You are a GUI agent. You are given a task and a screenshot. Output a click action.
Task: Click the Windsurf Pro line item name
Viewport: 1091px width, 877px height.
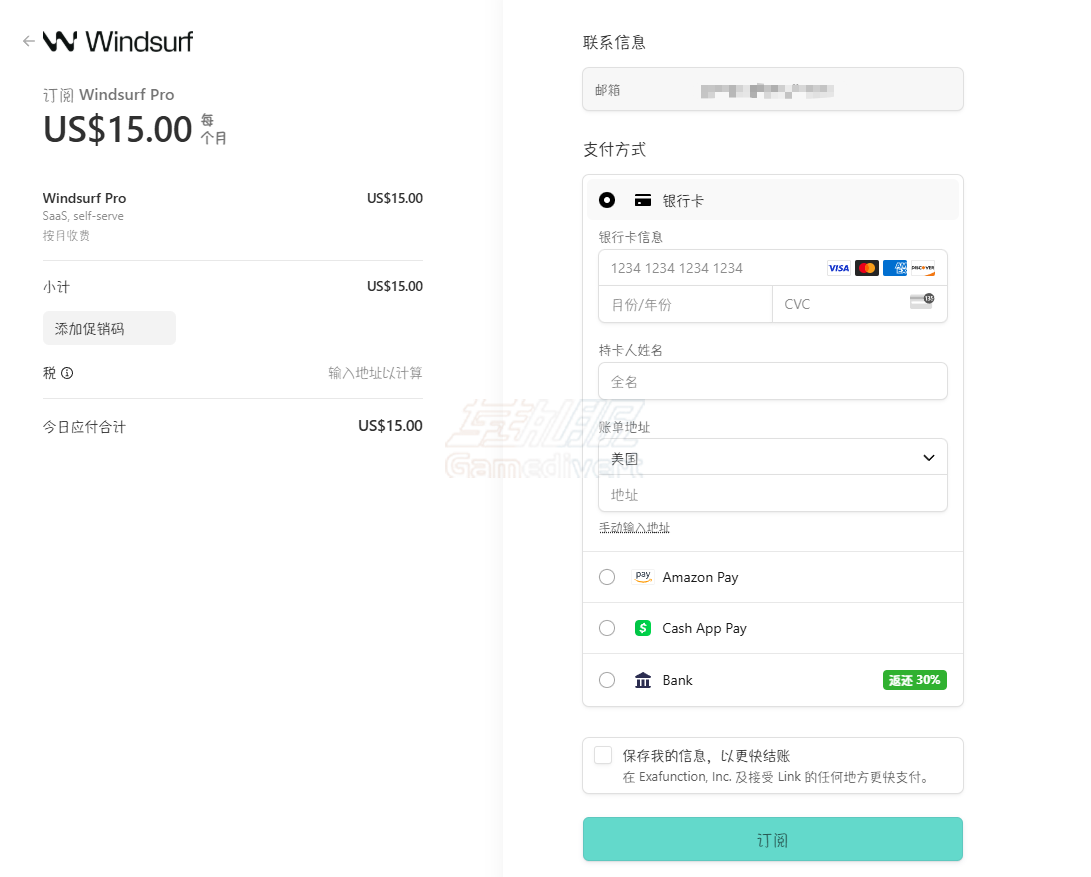[84, 198]
